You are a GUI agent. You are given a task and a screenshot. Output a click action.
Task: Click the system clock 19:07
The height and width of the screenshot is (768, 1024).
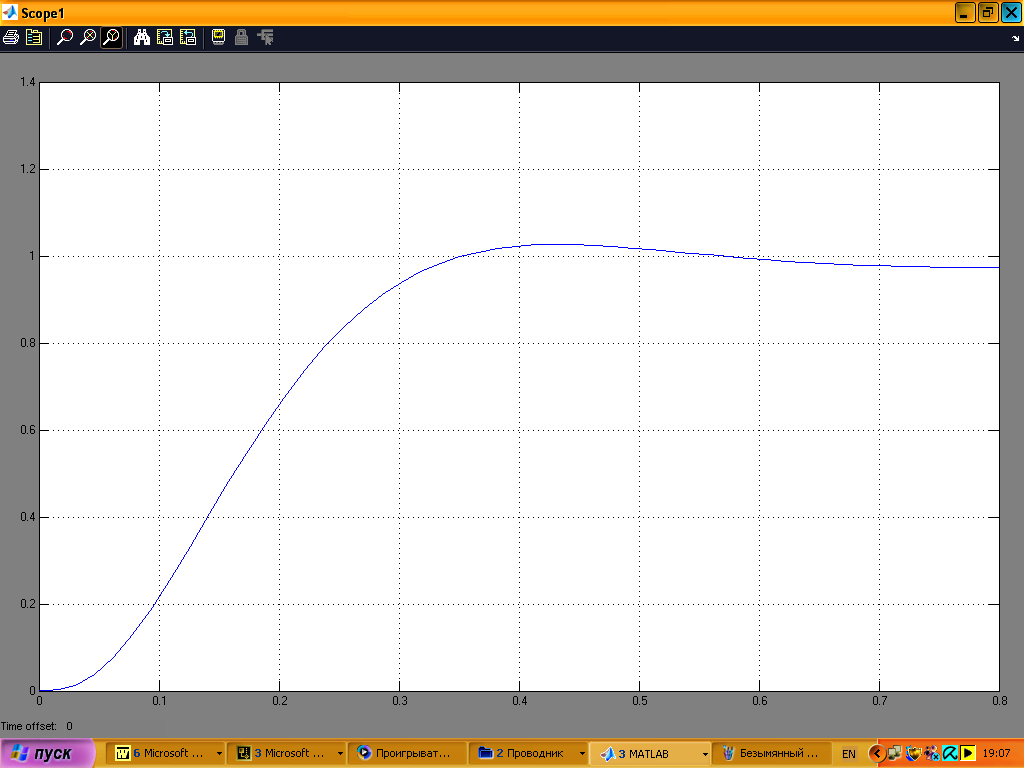point(997,754)
